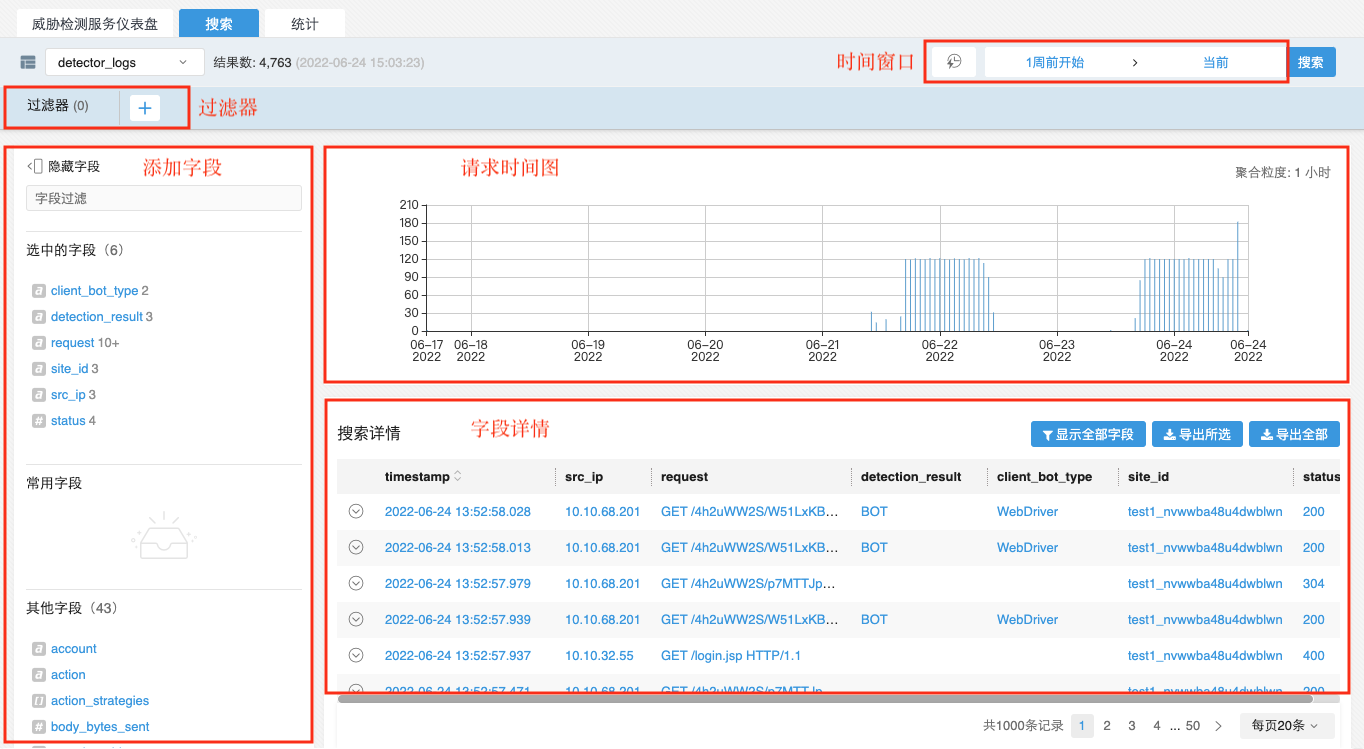Click IP 10.10.32.55 in the table

click(x=599, y=655)
